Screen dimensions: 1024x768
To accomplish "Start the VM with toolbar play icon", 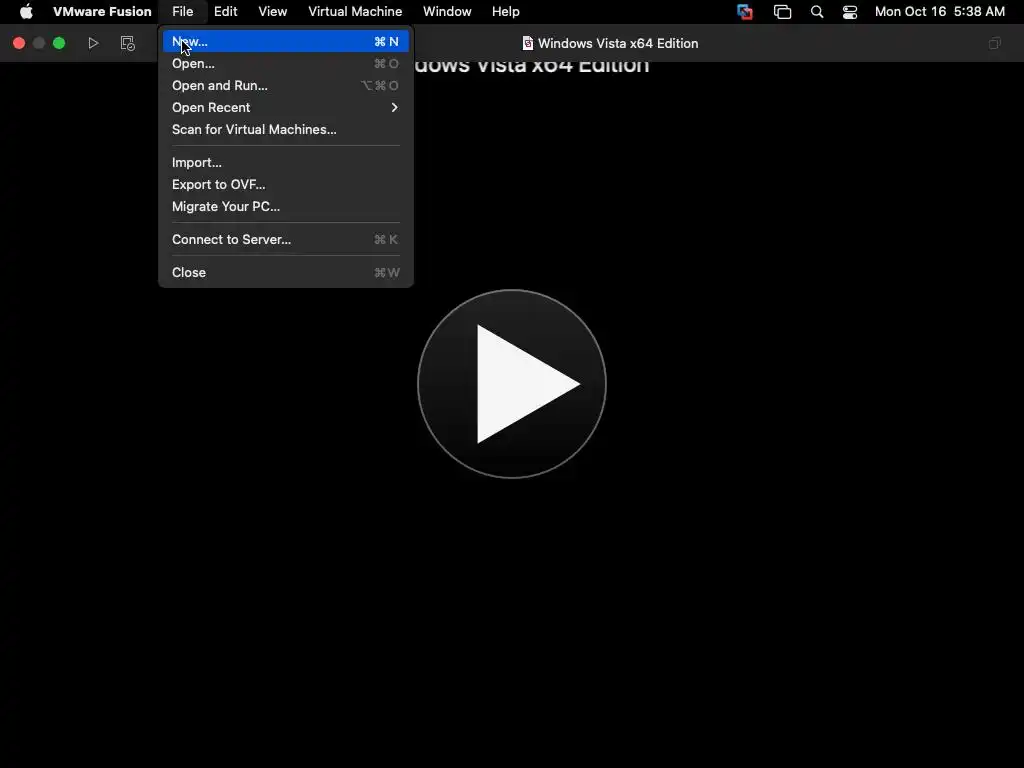I will (93, 43).
